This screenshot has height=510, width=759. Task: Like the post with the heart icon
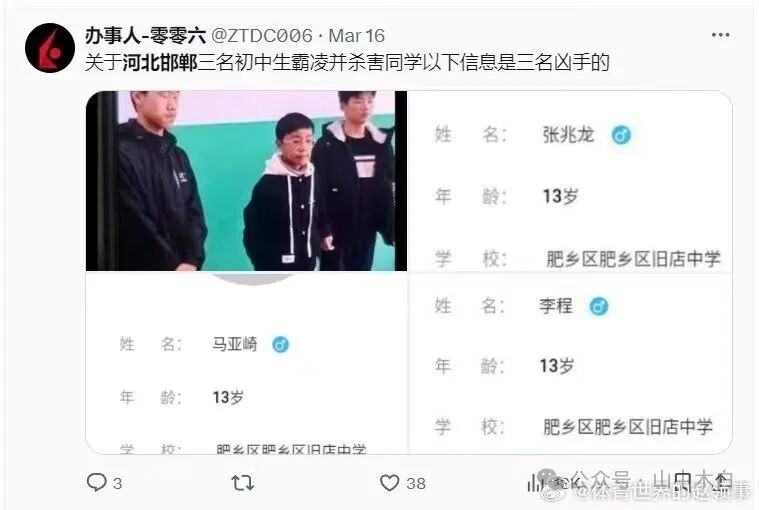[389, 483]
